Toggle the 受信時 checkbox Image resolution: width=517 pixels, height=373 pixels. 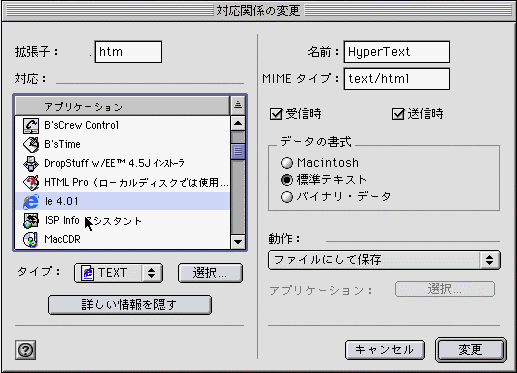click(x=276, y=114)
